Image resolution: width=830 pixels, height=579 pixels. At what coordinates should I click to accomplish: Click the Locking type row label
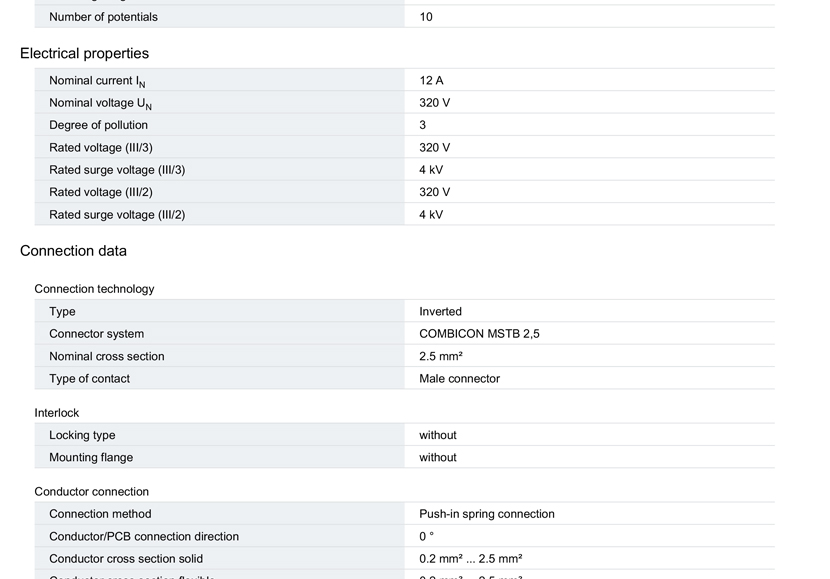(x=82, y=435)
